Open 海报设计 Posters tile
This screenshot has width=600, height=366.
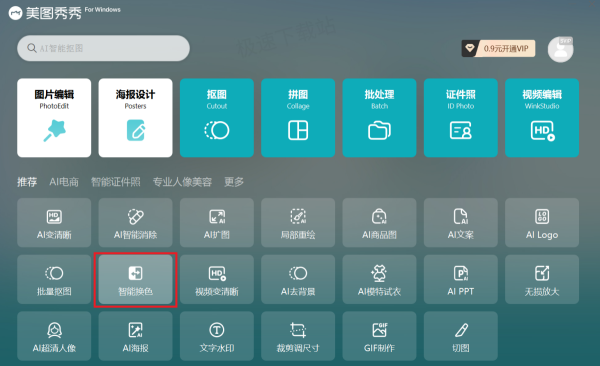(135, 118)
